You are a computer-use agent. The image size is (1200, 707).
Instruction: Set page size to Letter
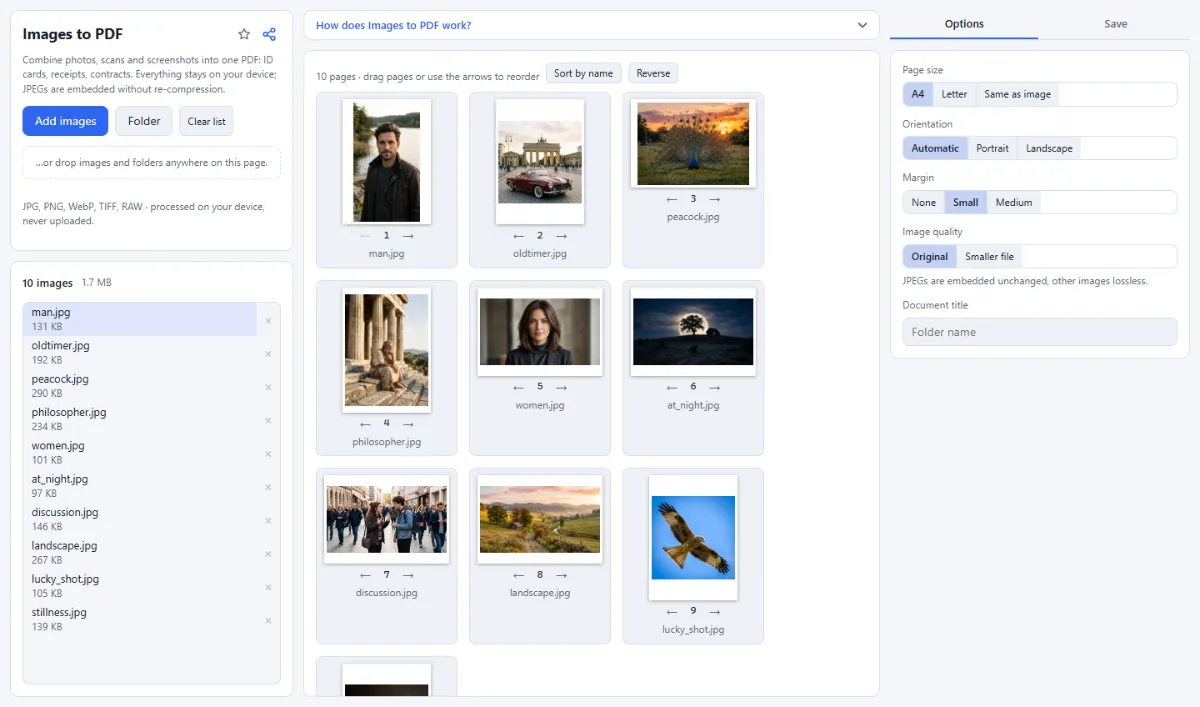click(954, 94)
